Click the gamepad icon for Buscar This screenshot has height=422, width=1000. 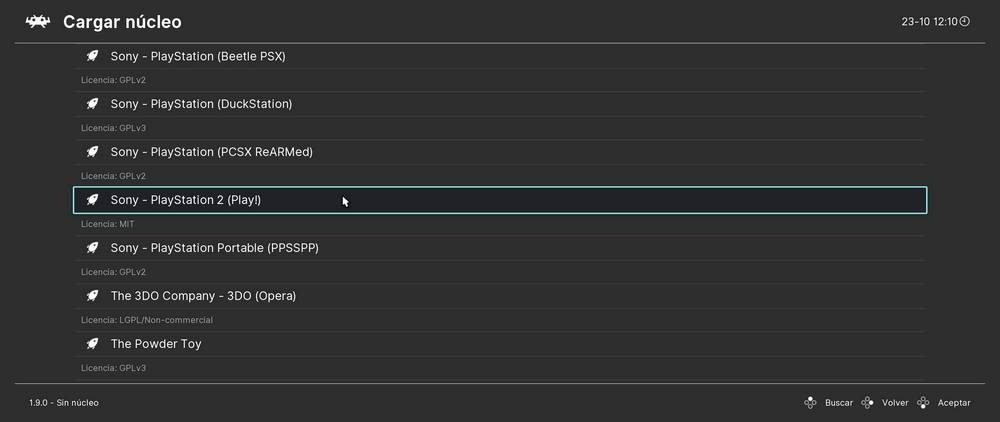810,403
